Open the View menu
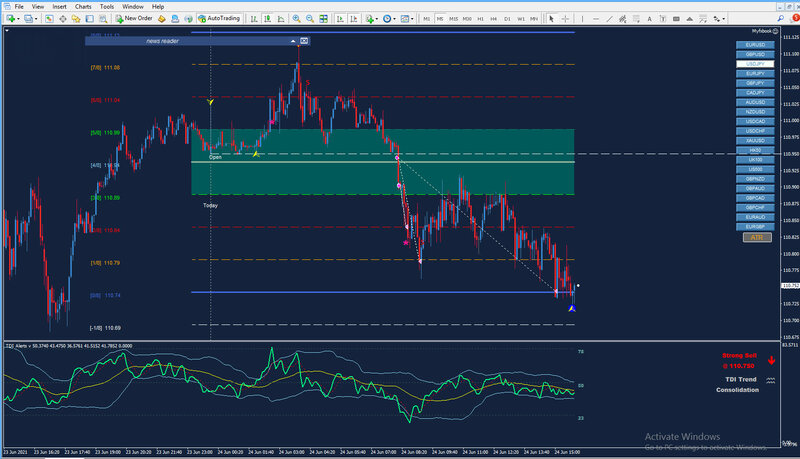 click(x=38, y=7)
